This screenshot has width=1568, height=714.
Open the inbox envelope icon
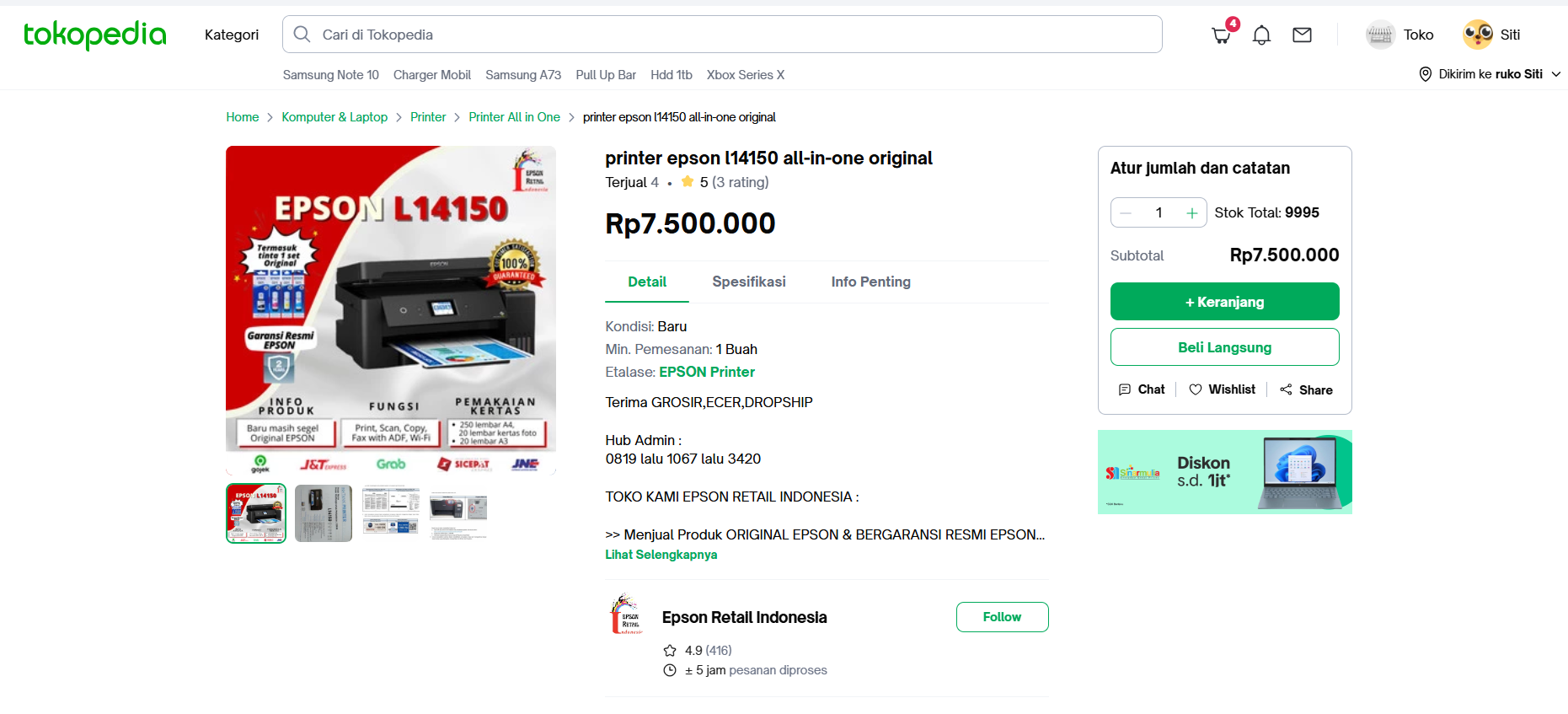pyautogui.click(x=1302, y=35)
